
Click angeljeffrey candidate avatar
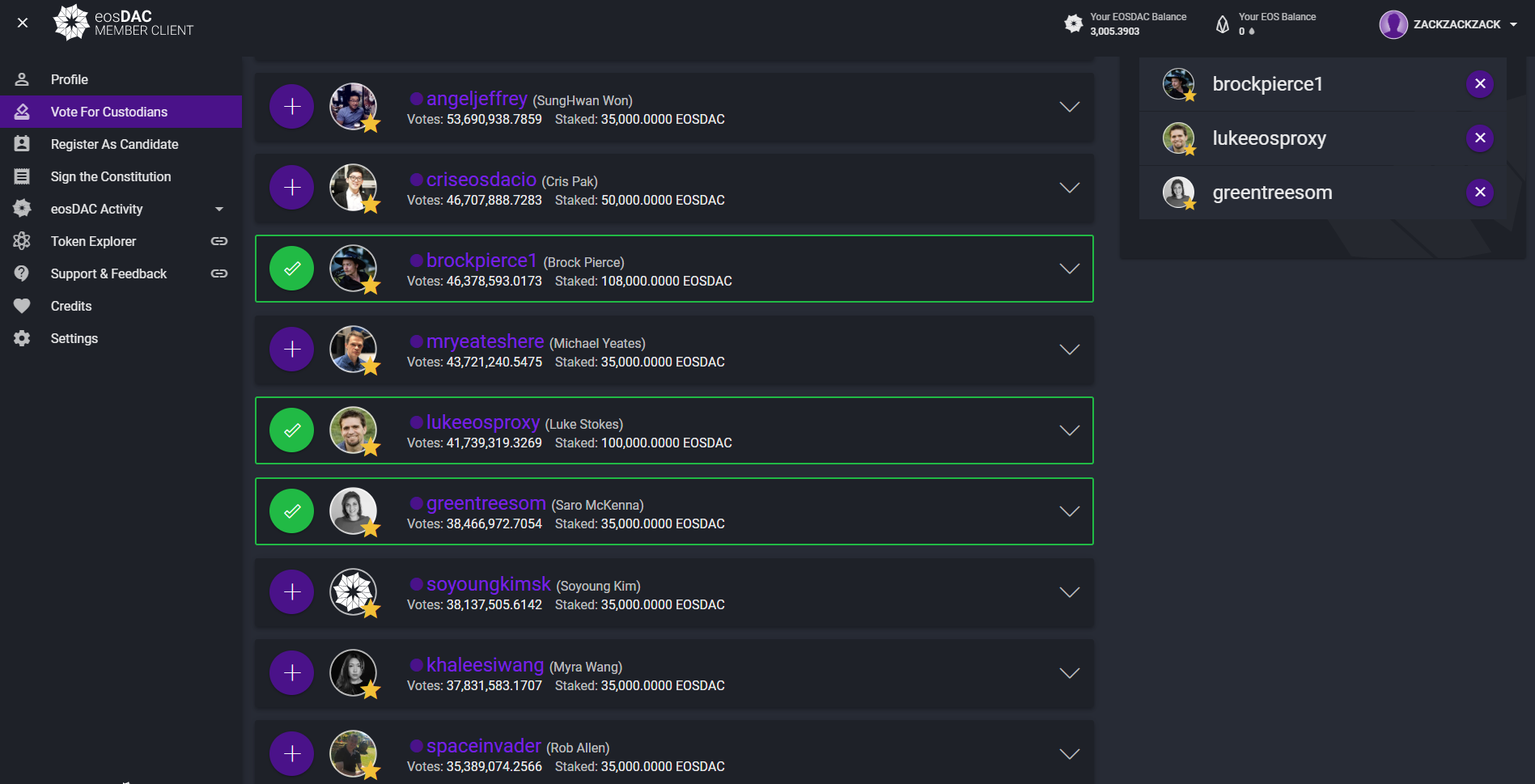tap(354, 107)
